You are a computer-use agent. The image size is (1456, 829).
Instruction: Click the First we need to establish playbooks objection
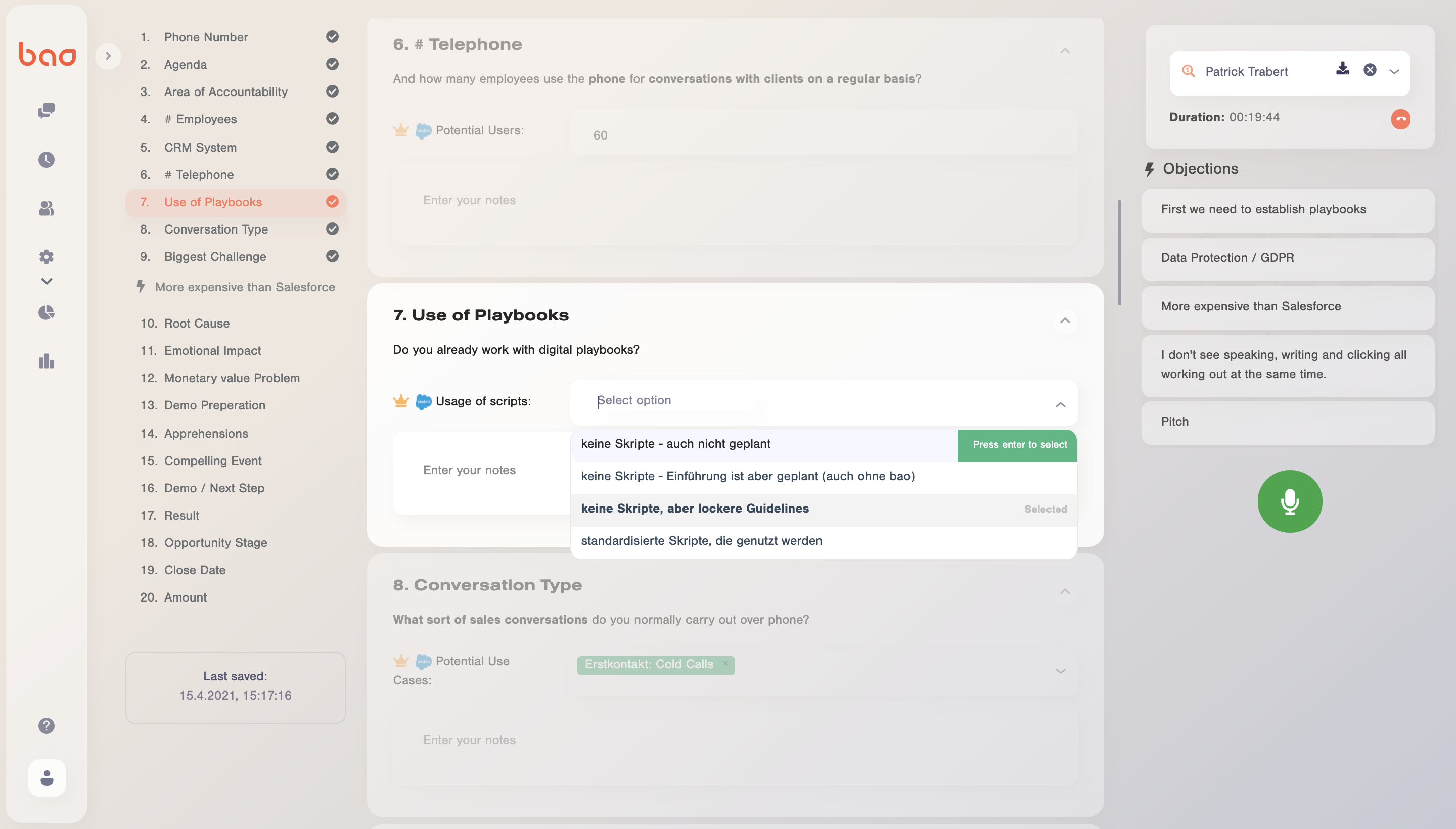(x=1263, y=209)
